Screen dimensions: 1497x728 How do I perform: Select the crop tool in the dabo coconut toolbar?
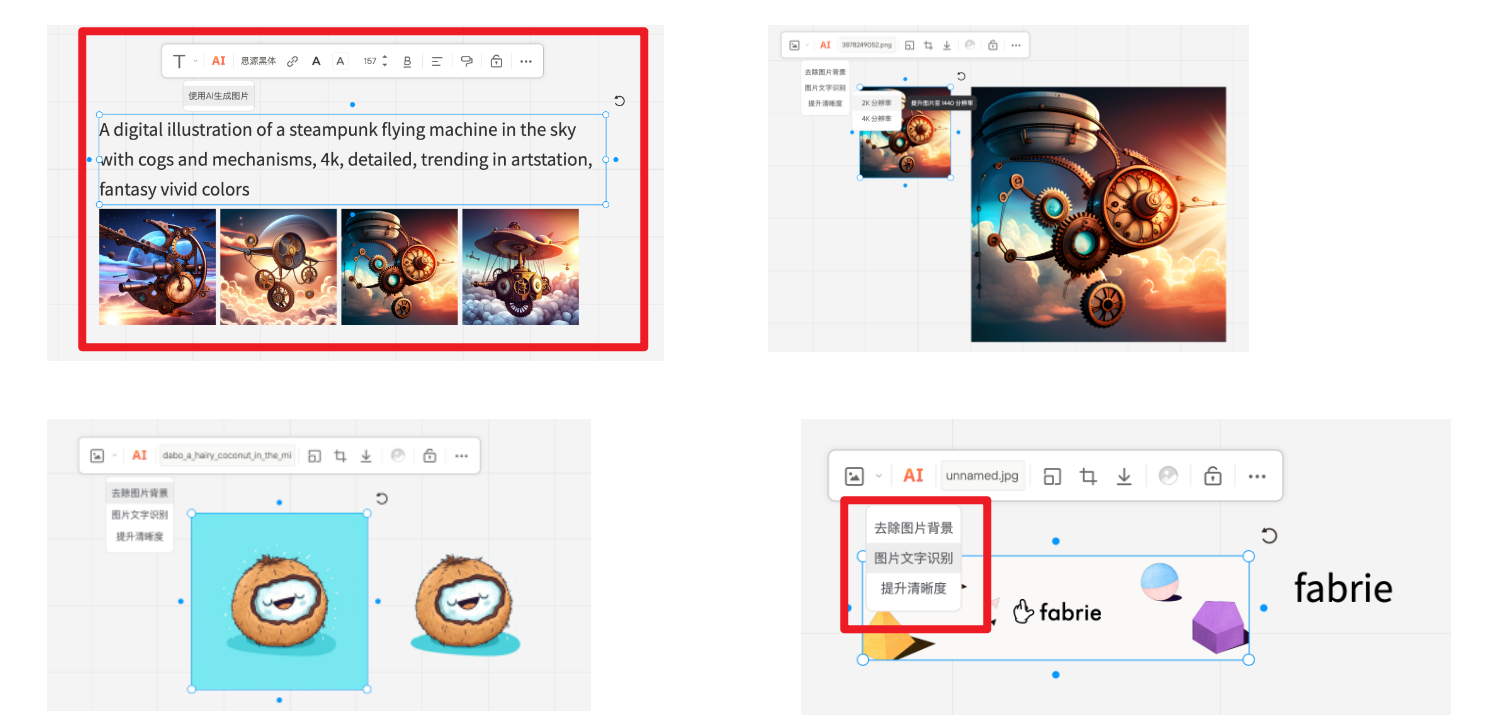coord(340,455)
